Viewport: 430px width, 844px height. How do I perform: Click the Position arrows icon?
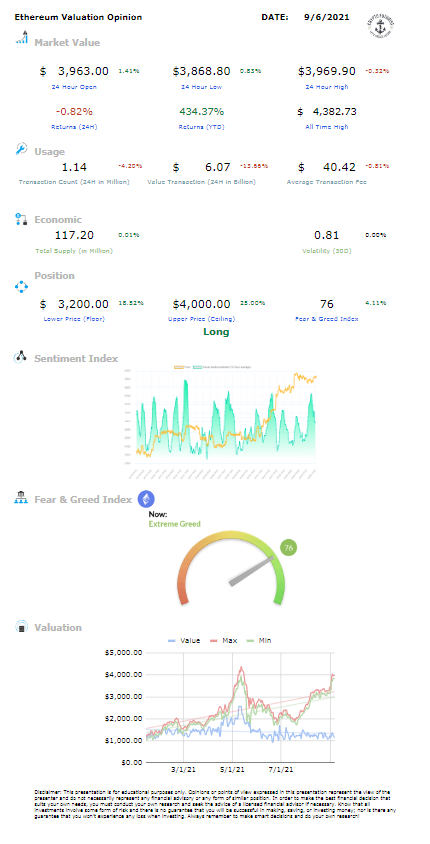coord(21,286)
